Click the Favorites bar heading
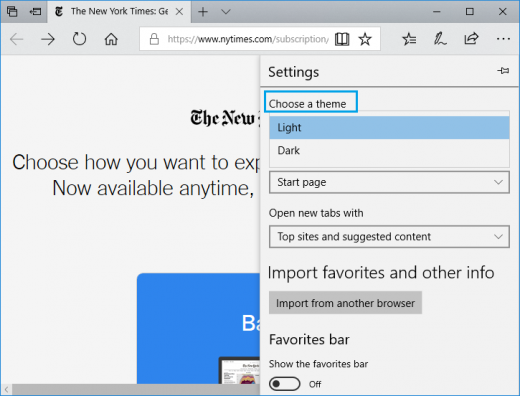Image resolution: width=520 pixels, height=396 pixels. (x=309, y=340)
